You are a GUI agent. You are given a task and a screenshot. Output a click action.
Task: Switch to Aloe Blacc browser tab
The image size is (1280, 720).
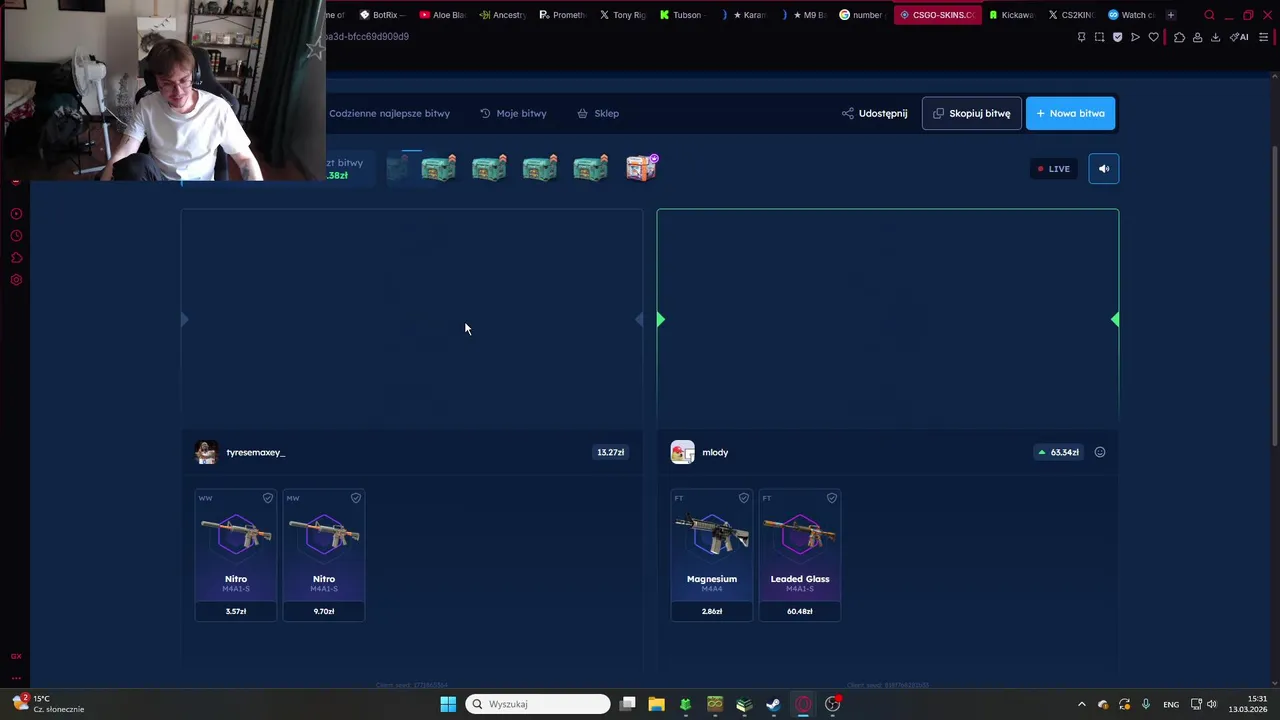[441, 15]
